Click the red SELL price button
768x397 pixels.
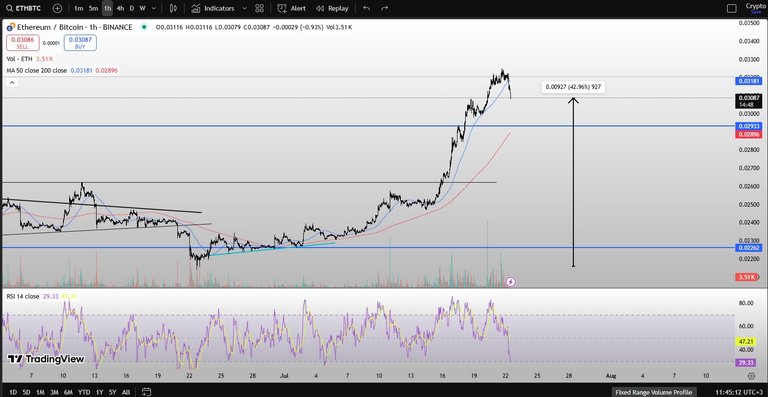tap(23, 43)
